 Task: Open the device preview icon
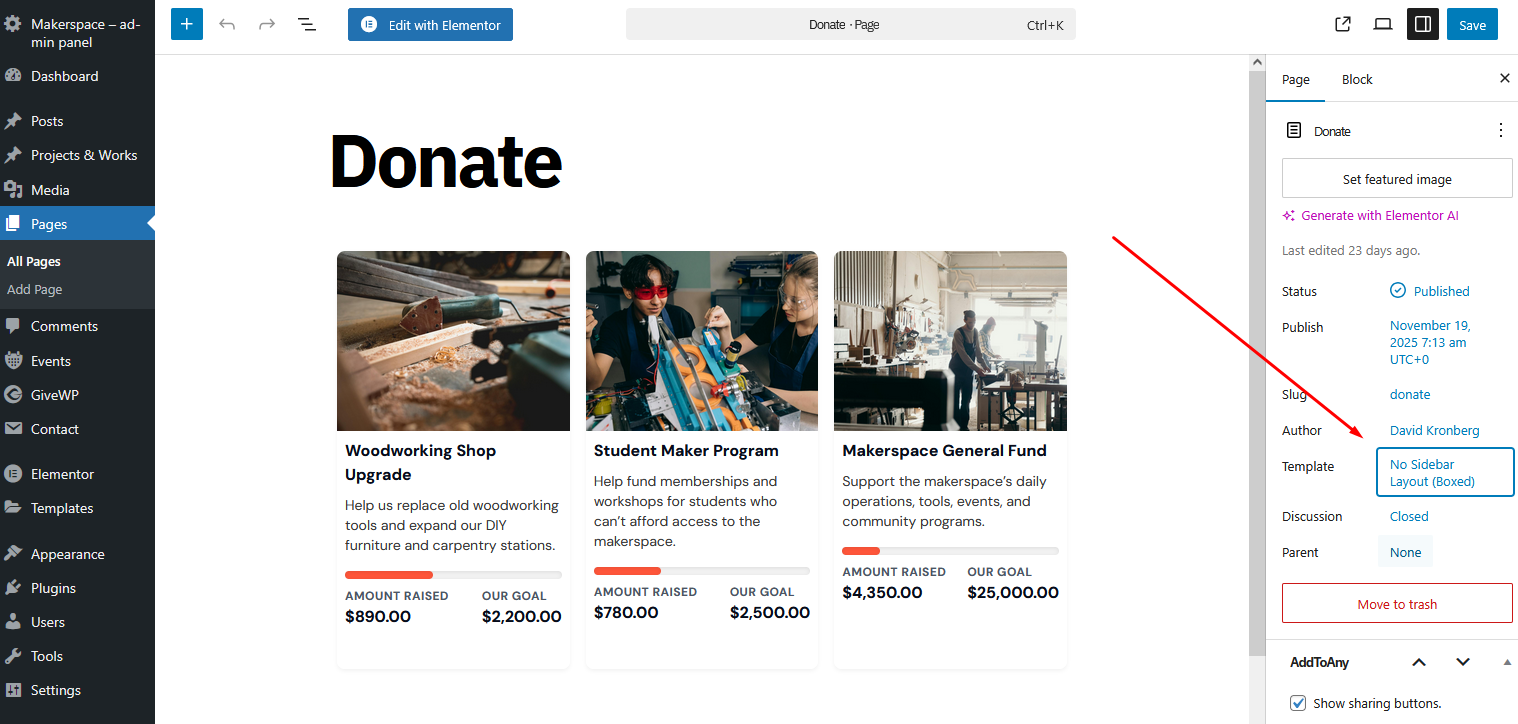[1383, 25]
